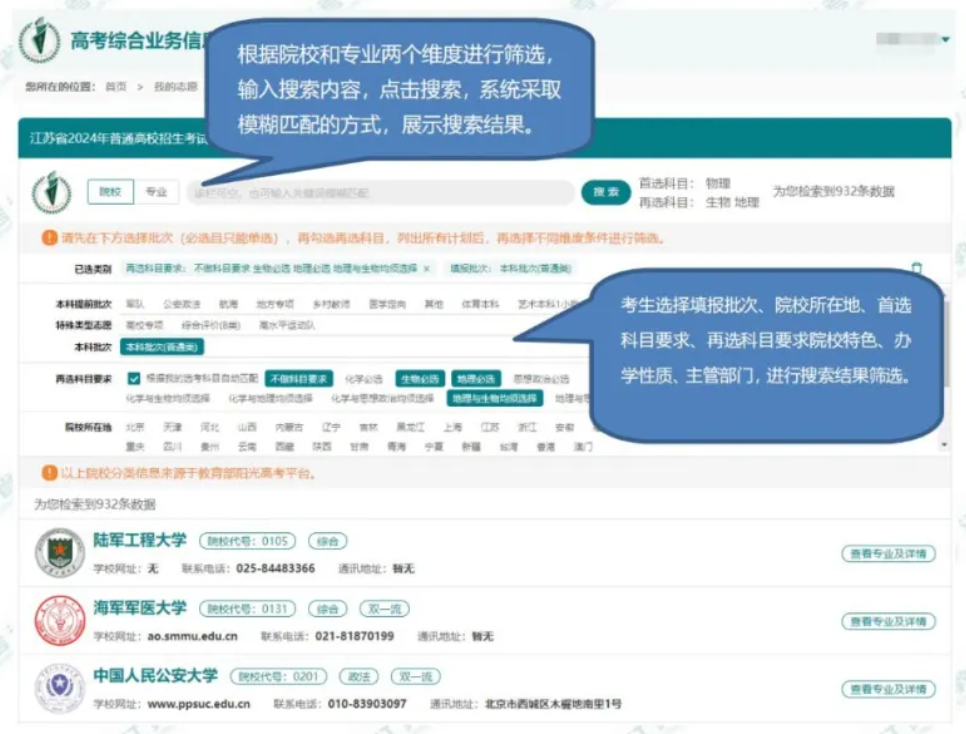
Task: Toggle the 不限科目要求 filter chip
Action: pos(299,378)
